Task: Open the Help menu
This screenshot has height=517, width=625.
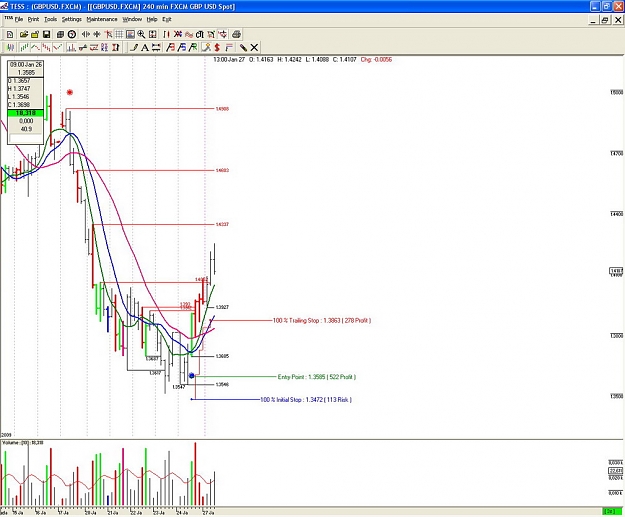Action: click(x=152, y=19)
